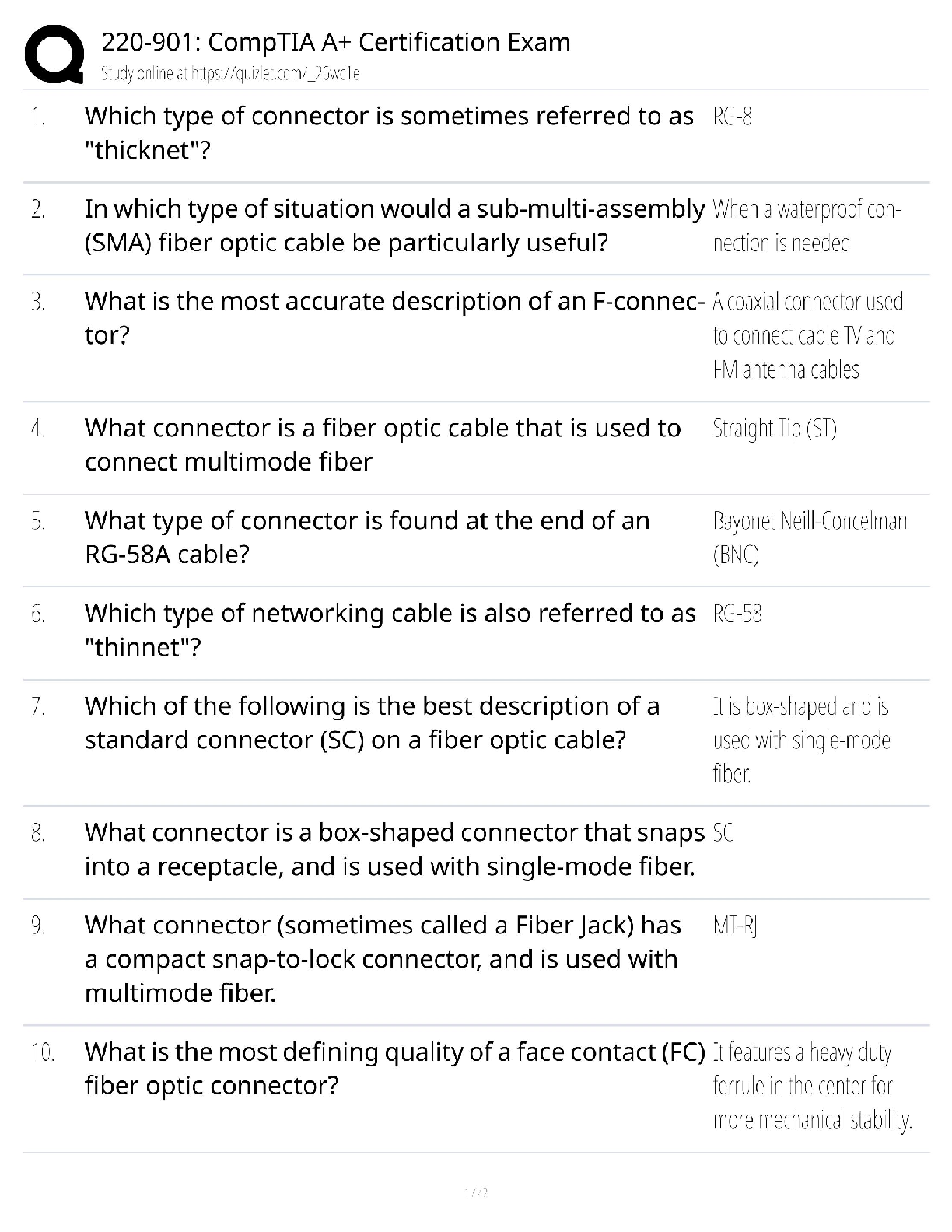Click the answer "RG-8"
Viewport: 952px width, 1232px height.
(732, 117)
